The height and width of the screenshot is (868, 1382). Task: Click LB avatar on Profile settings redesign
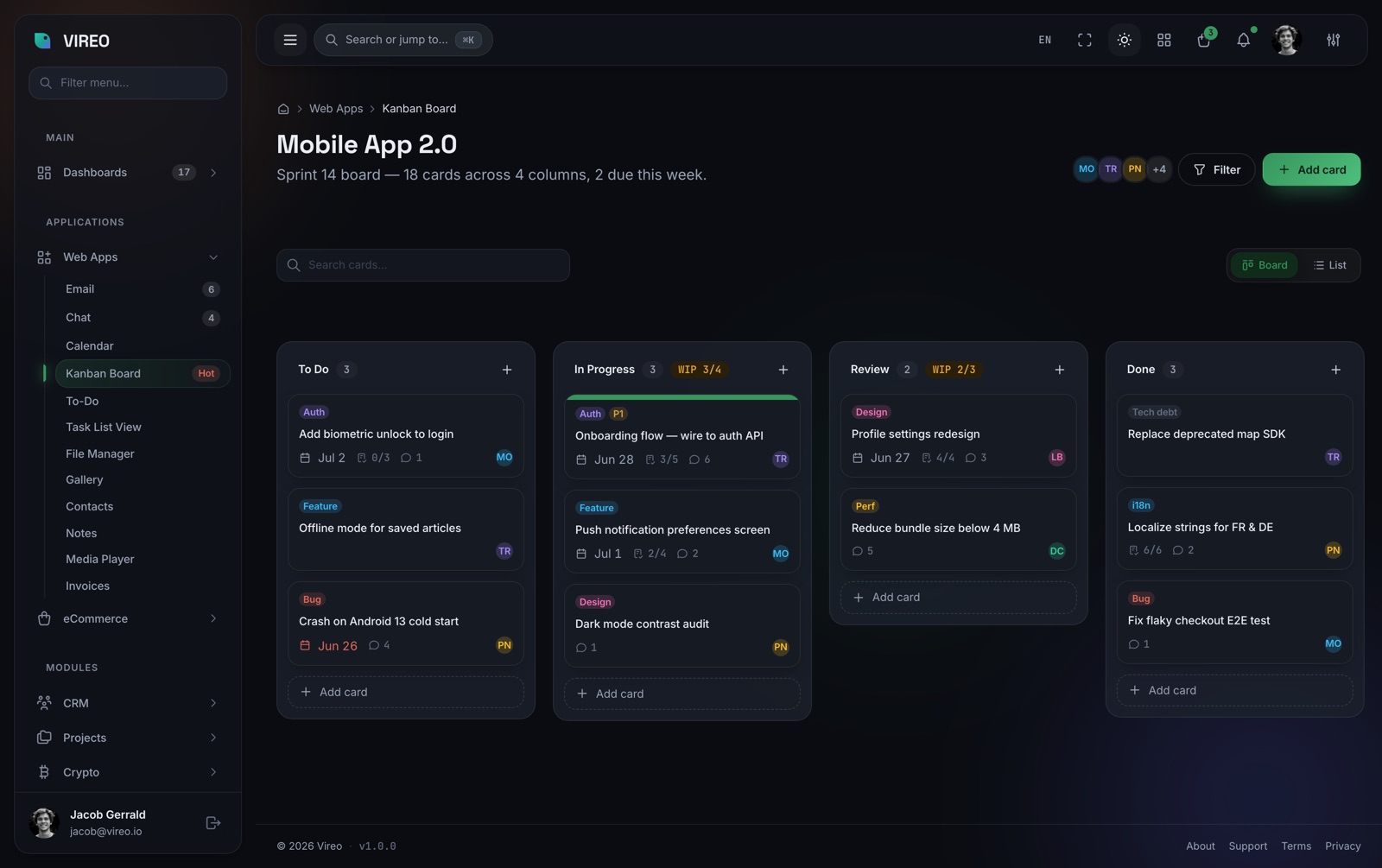pos(1057,458)
